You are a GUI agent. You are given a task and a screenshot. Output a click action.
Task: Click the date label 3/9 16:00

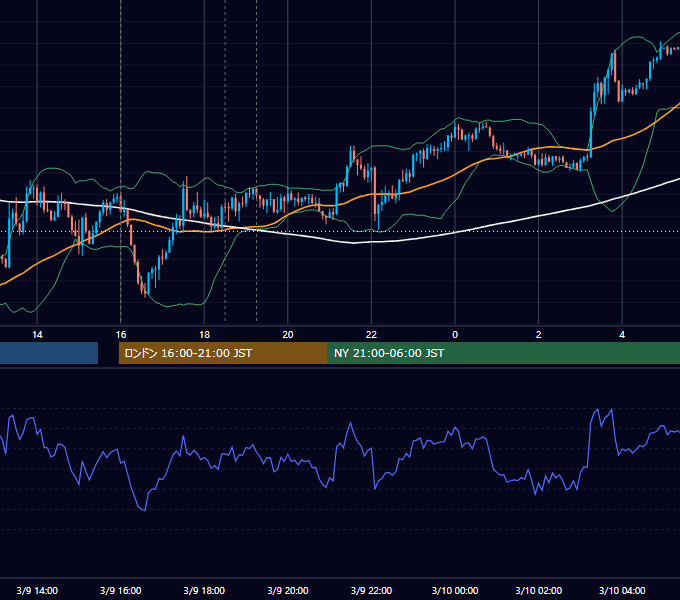click(x=121, y=590)
